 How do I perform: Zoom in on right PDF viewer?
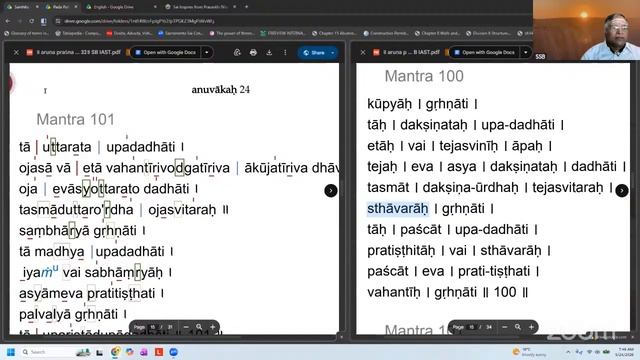click(x=531, y=327)
